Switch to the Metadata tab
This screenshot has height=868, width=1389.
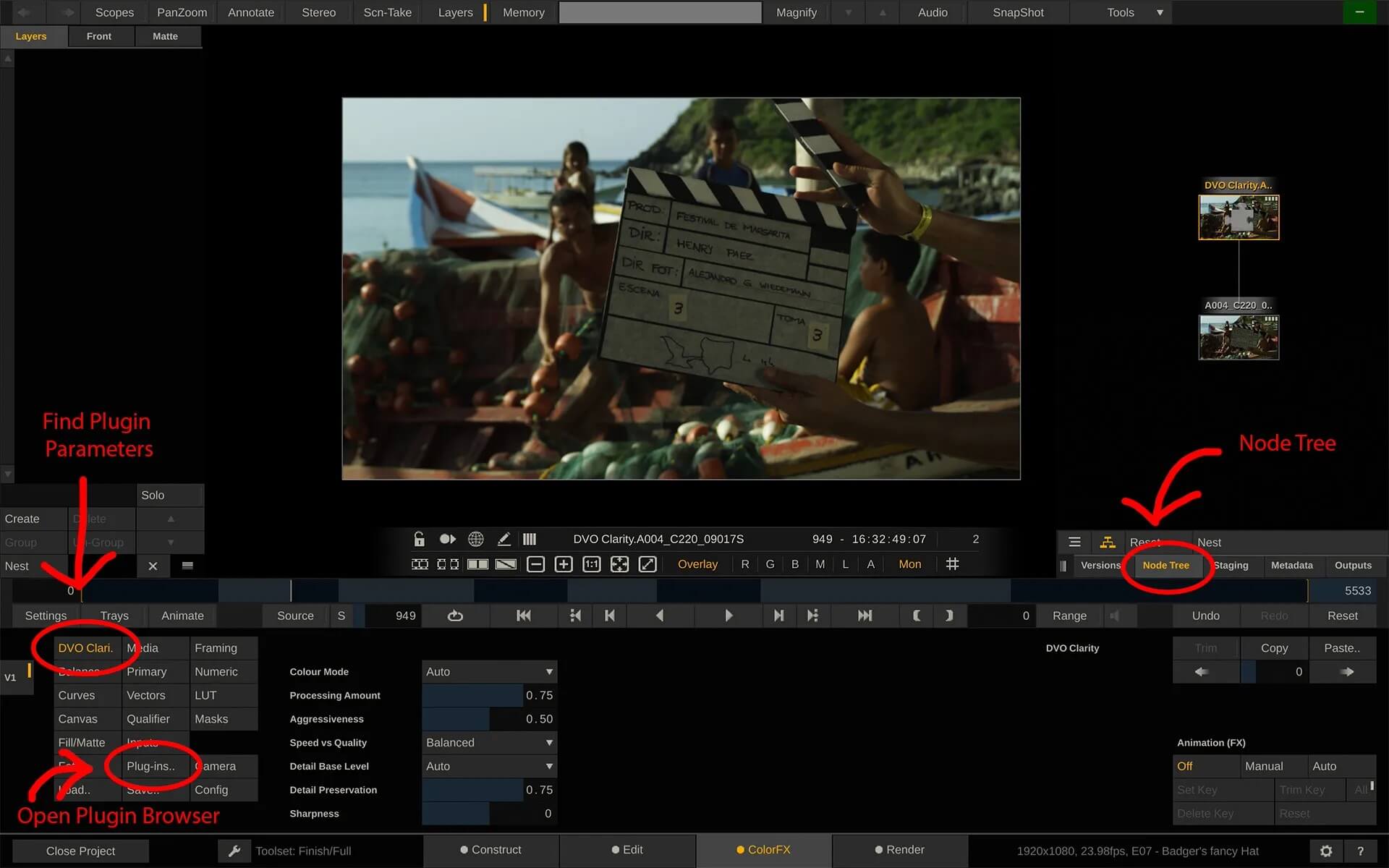(x=1292, y=566)
